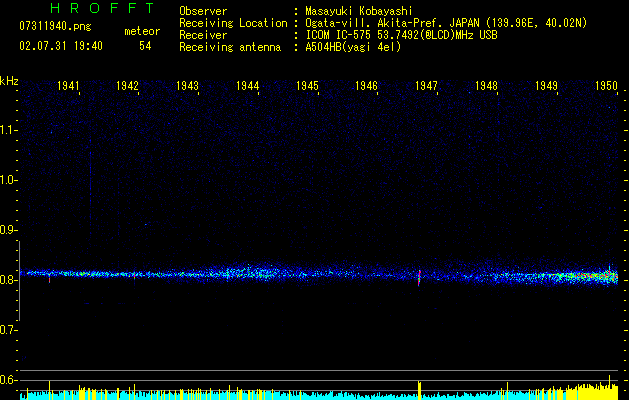Select the filename 07311940.png

tap(55, 26)
